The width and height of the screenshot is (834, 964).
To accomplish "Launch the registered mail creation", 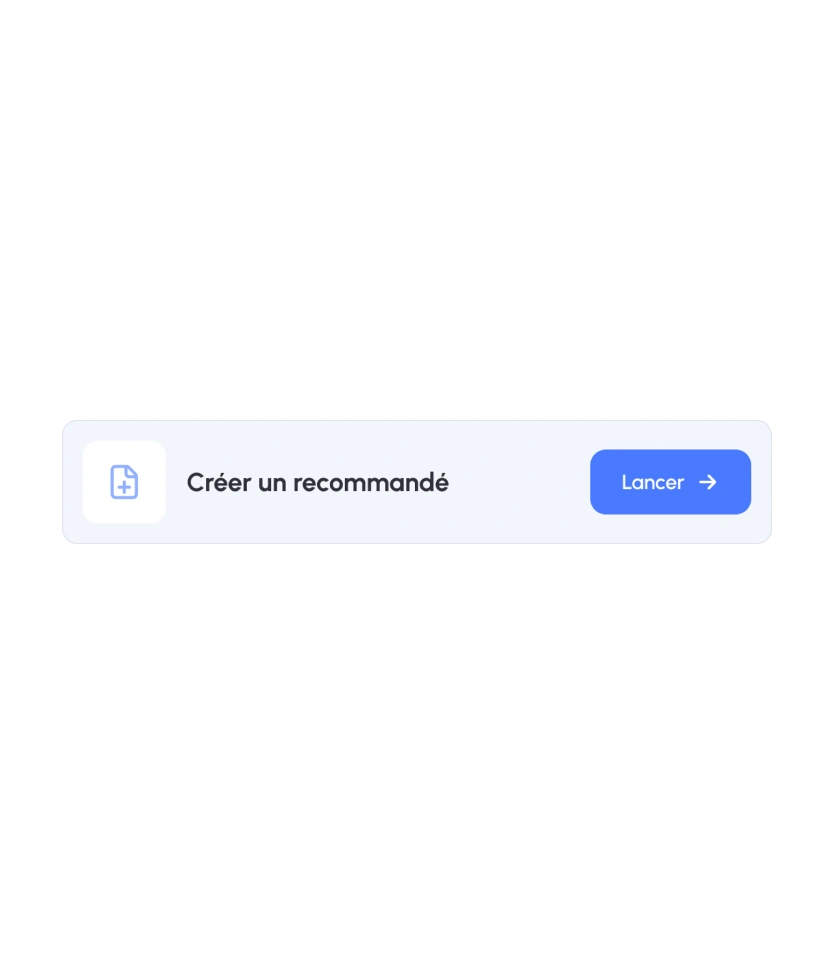I will point(671,482).
